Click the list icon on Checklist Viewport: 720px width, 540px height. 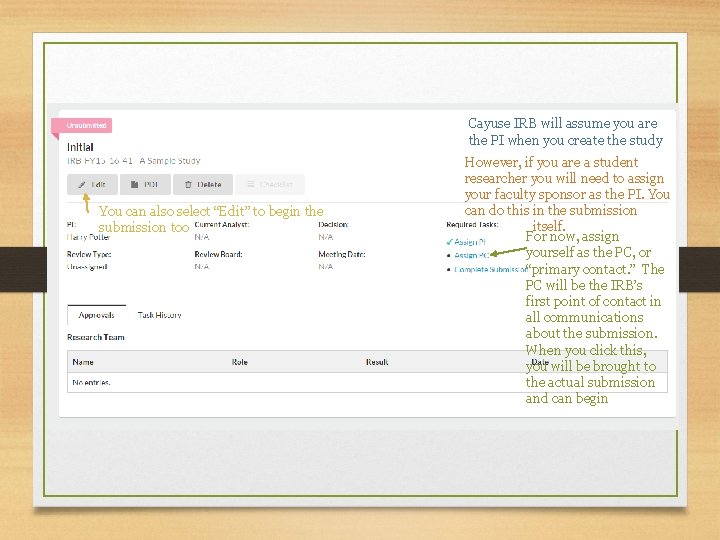(251, 184)
